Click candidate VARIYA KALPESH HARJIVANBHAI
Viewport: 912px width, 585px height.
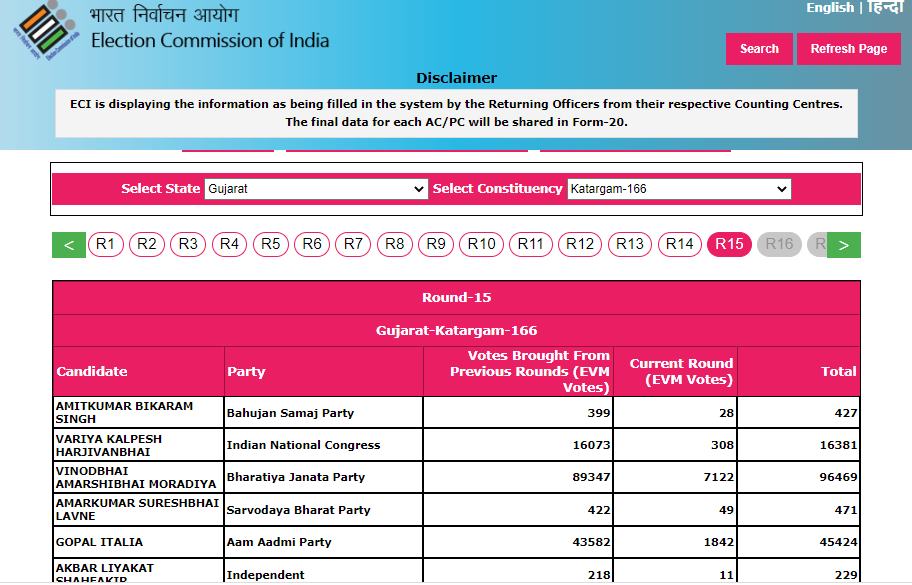point(138,445)
